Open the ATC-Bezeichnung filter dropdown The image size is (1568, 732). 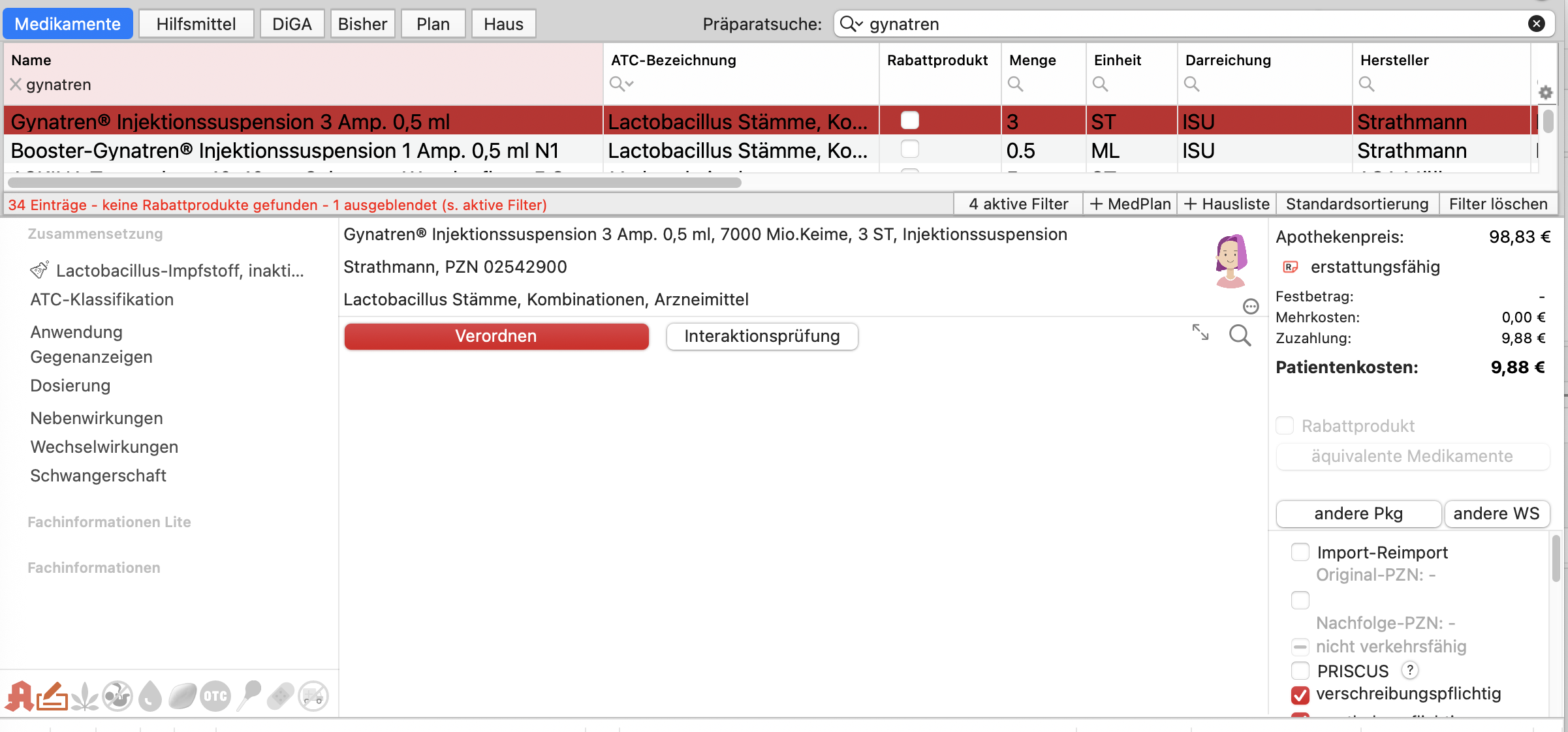pos(621,84)
